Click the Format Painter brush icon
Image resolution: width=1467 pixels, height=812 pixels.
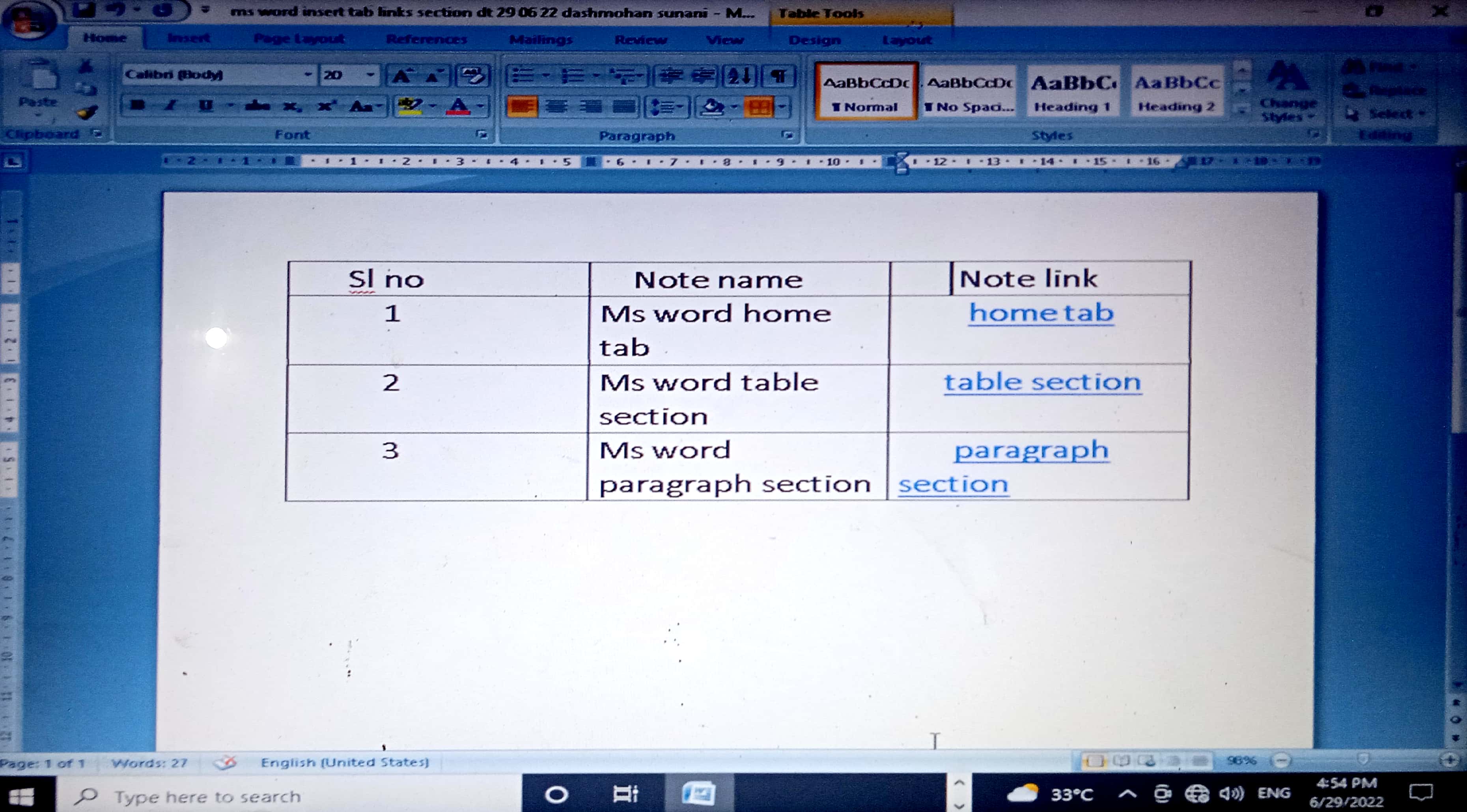[x=87, y=113]
